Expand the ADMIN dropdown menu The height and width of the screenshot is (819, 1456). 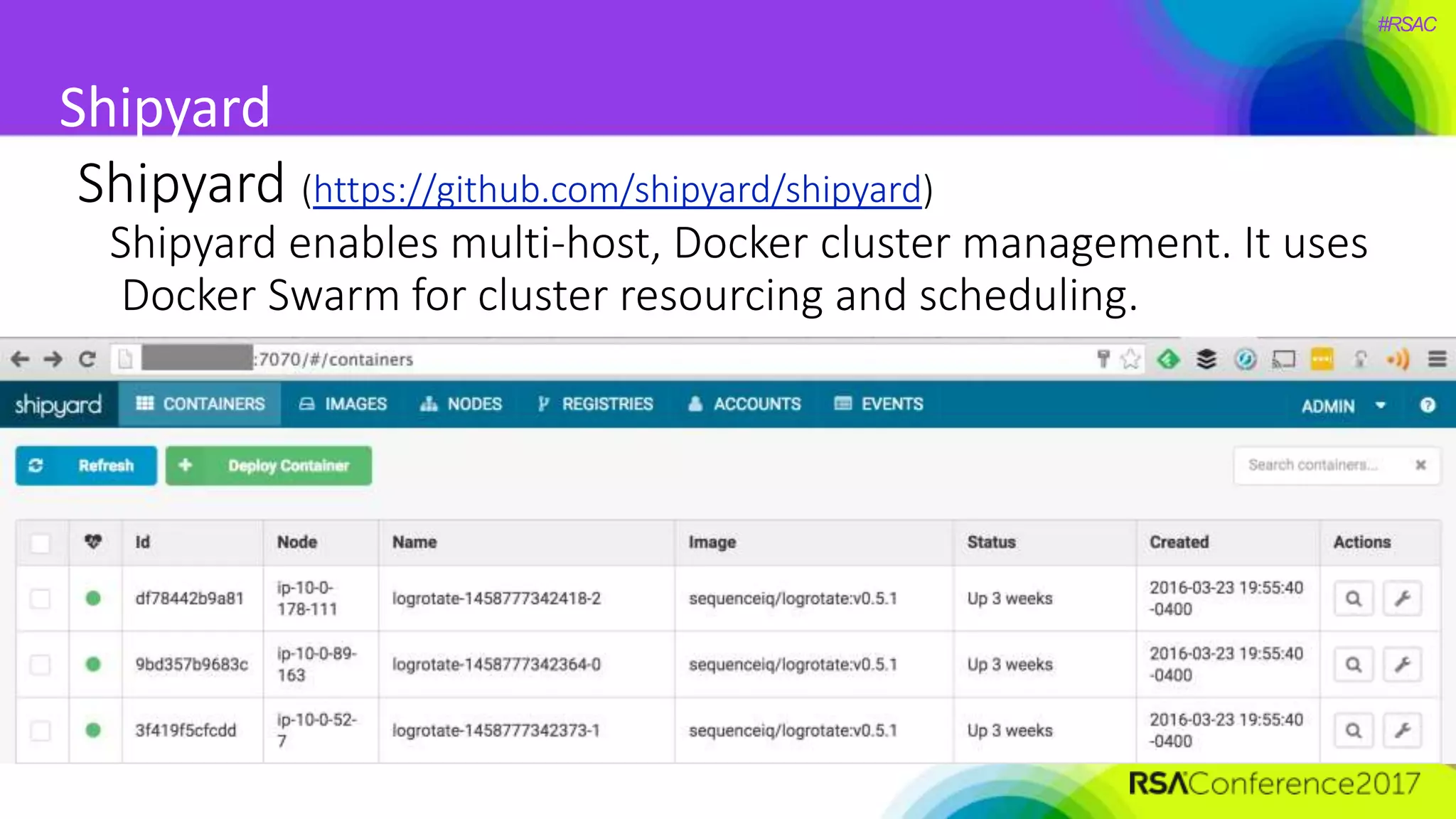click(1344, 406)
